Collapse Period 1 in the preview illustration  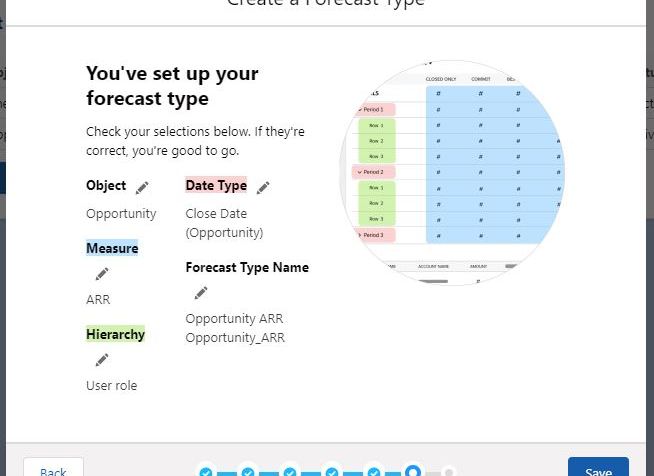pyautogui.click(x=361, y=108)
